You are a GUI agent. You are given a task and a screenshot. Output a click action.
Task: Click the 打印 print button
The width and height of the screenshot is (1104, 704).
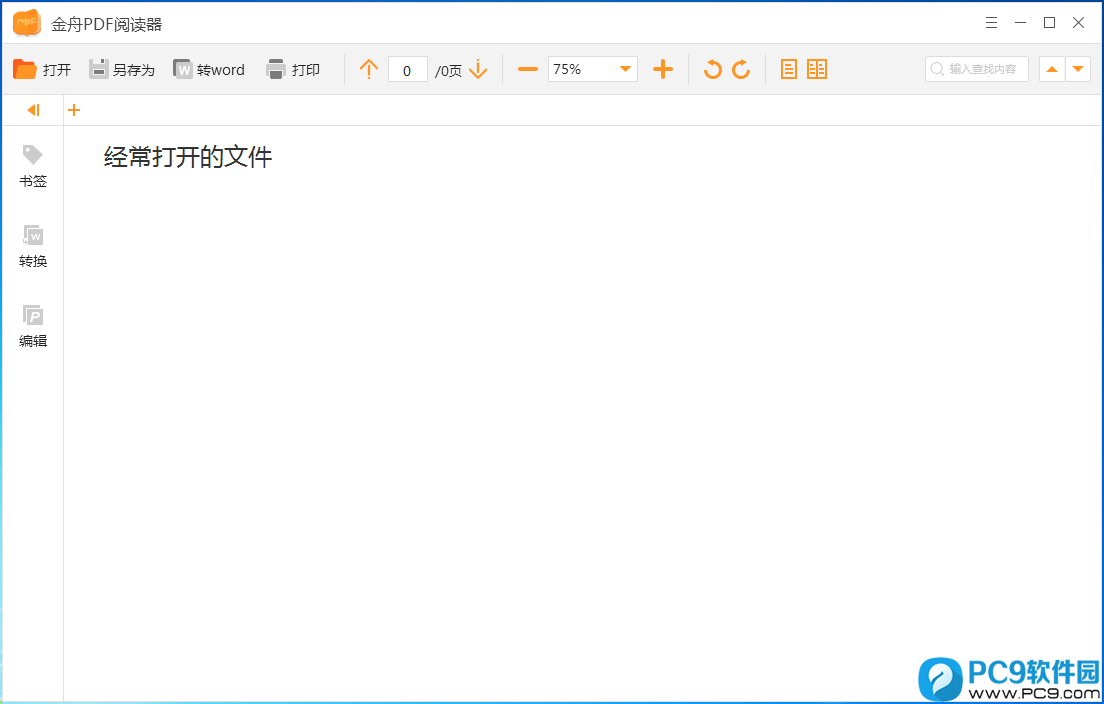[293, 69]
